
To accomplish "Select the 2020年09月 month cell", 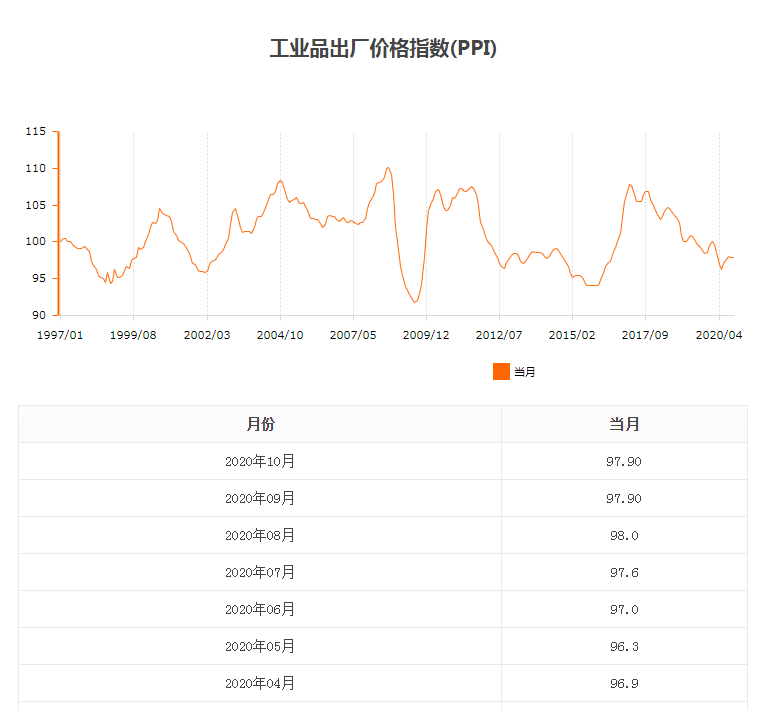I will [260, 498].
